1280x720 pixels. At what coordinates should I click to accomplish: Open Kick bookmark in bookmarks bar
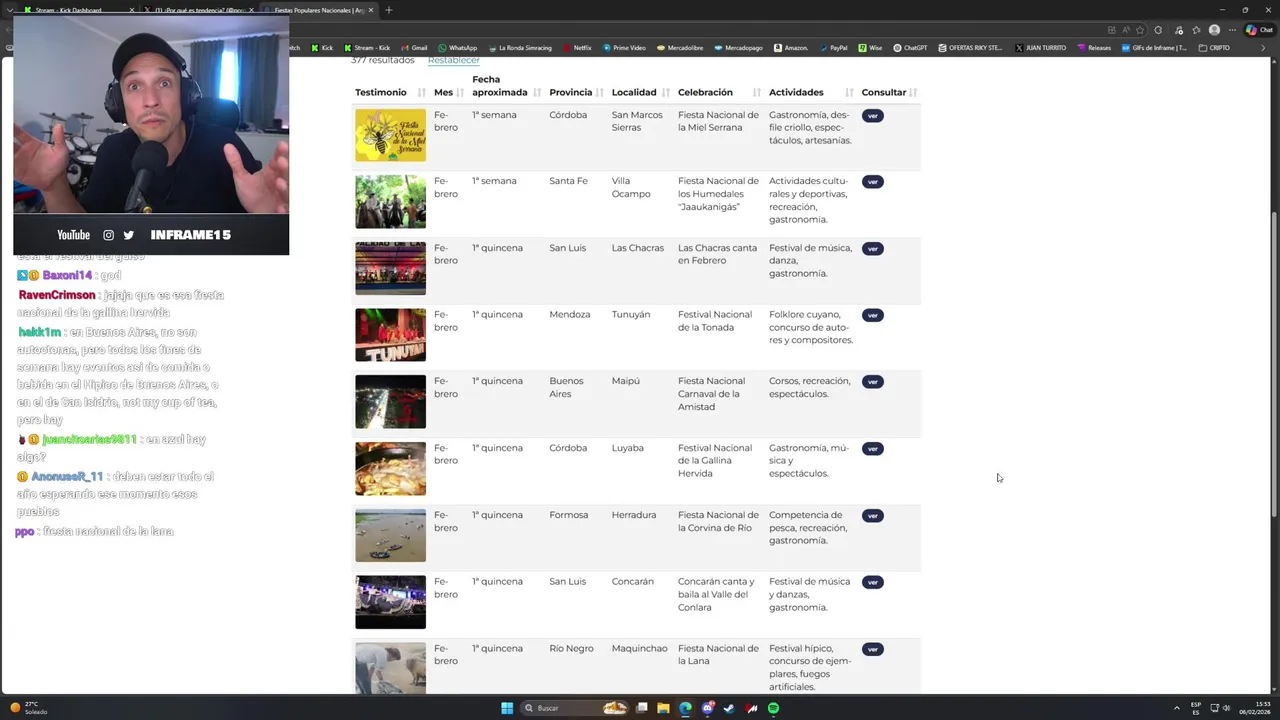321,48
